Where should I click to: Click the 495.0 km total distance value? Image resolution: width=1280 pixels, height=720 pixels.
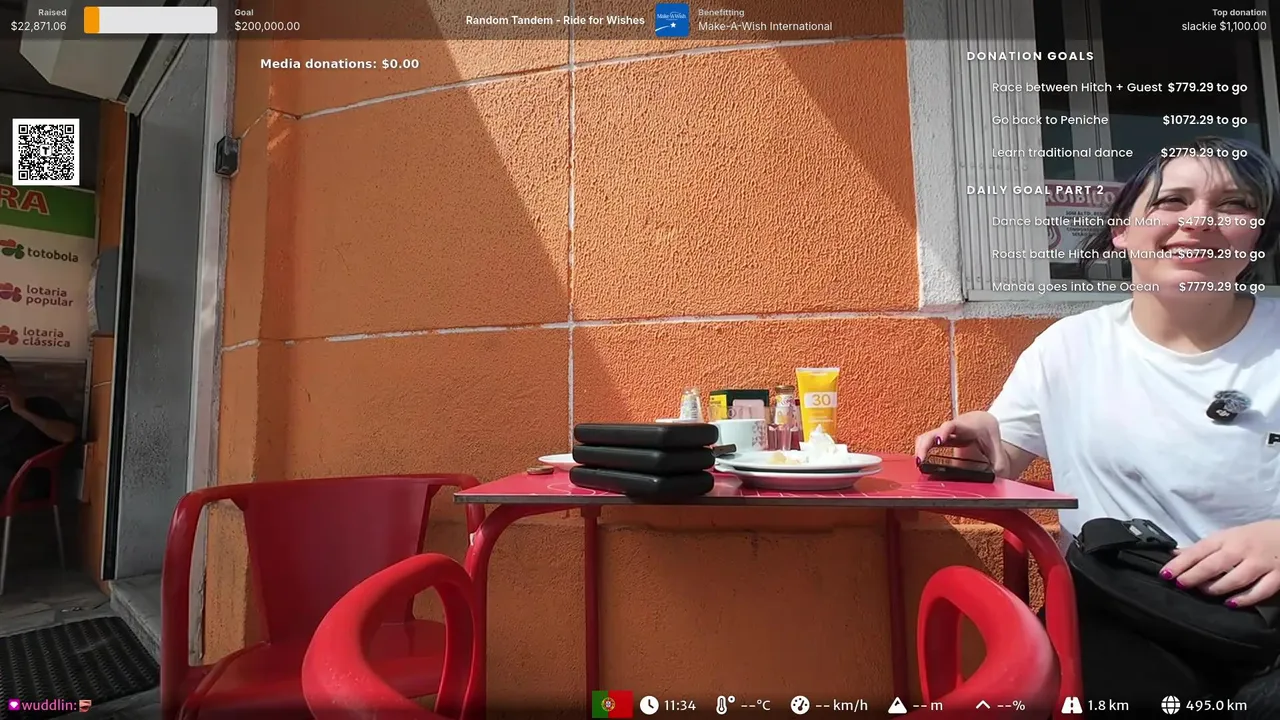click(x=1216, y=705)
